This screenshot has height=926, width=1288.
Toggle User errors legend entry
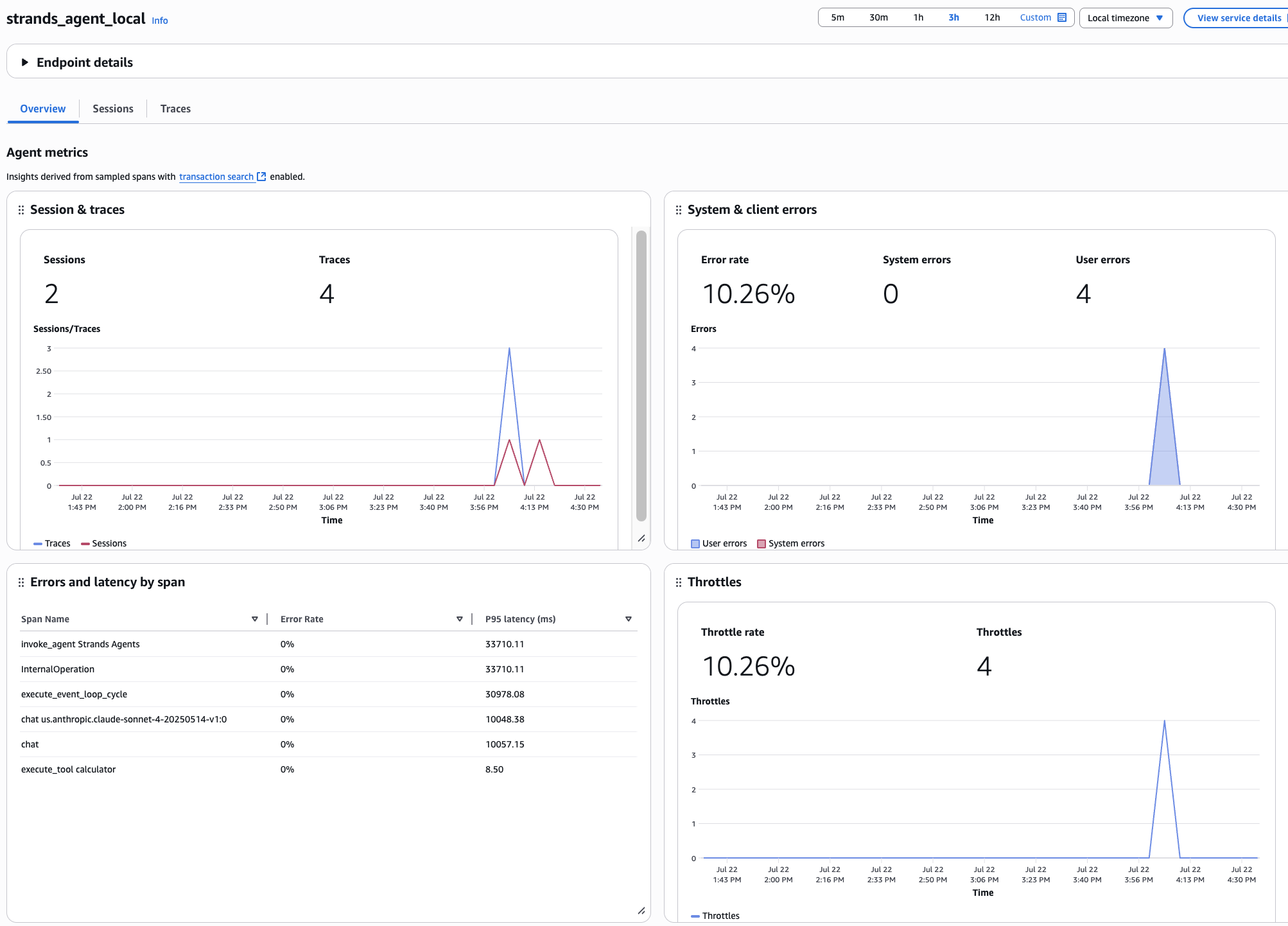click(x=719, y=543)
